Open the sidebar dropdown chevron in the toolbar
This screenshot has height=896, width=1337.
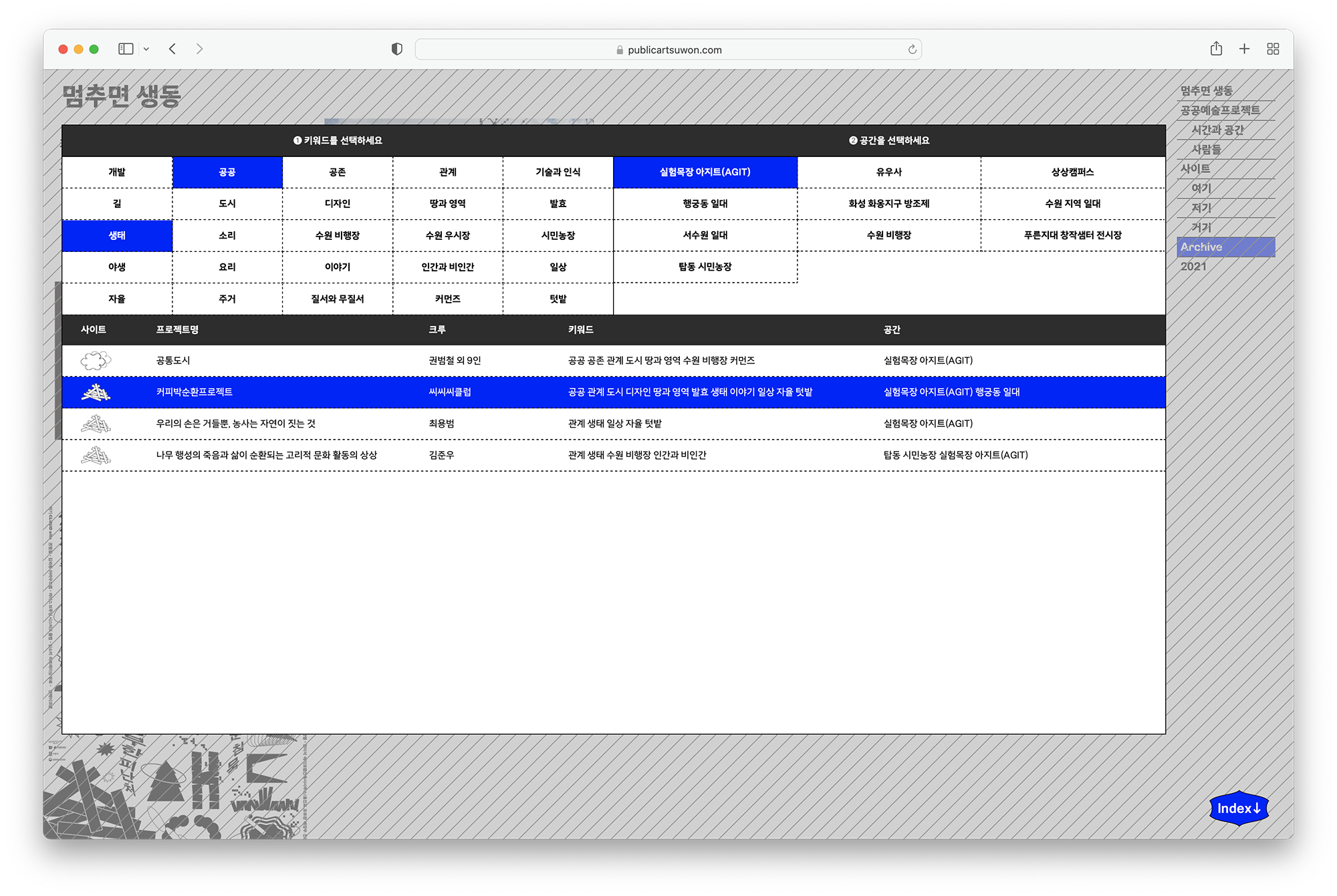[146, 49]
